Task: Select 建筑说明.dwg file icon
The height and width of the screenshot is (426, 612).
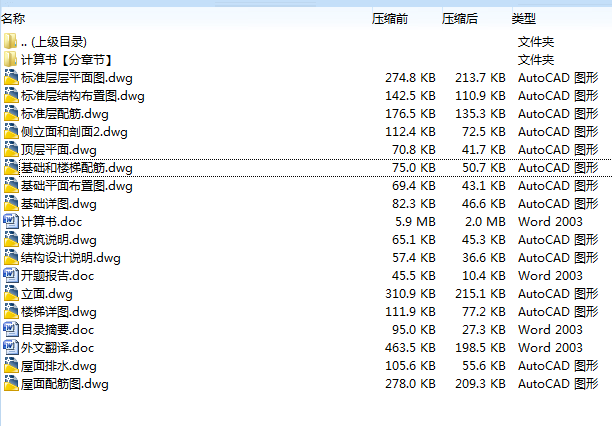Action: click(11, 239)
